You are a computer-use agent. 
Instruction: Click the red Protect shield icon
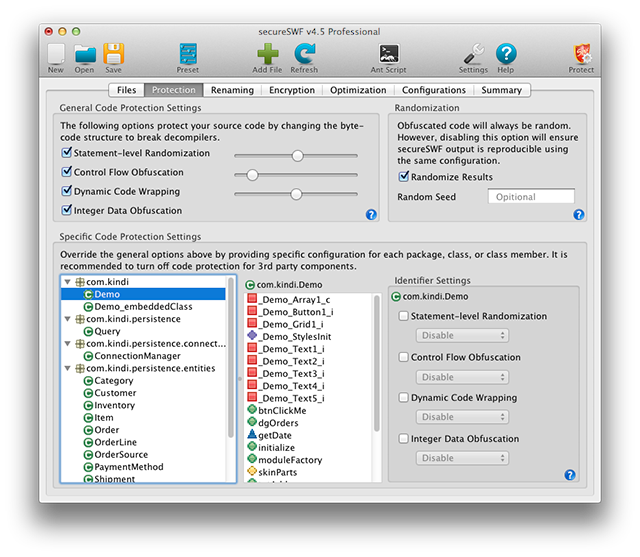(581, 54)
